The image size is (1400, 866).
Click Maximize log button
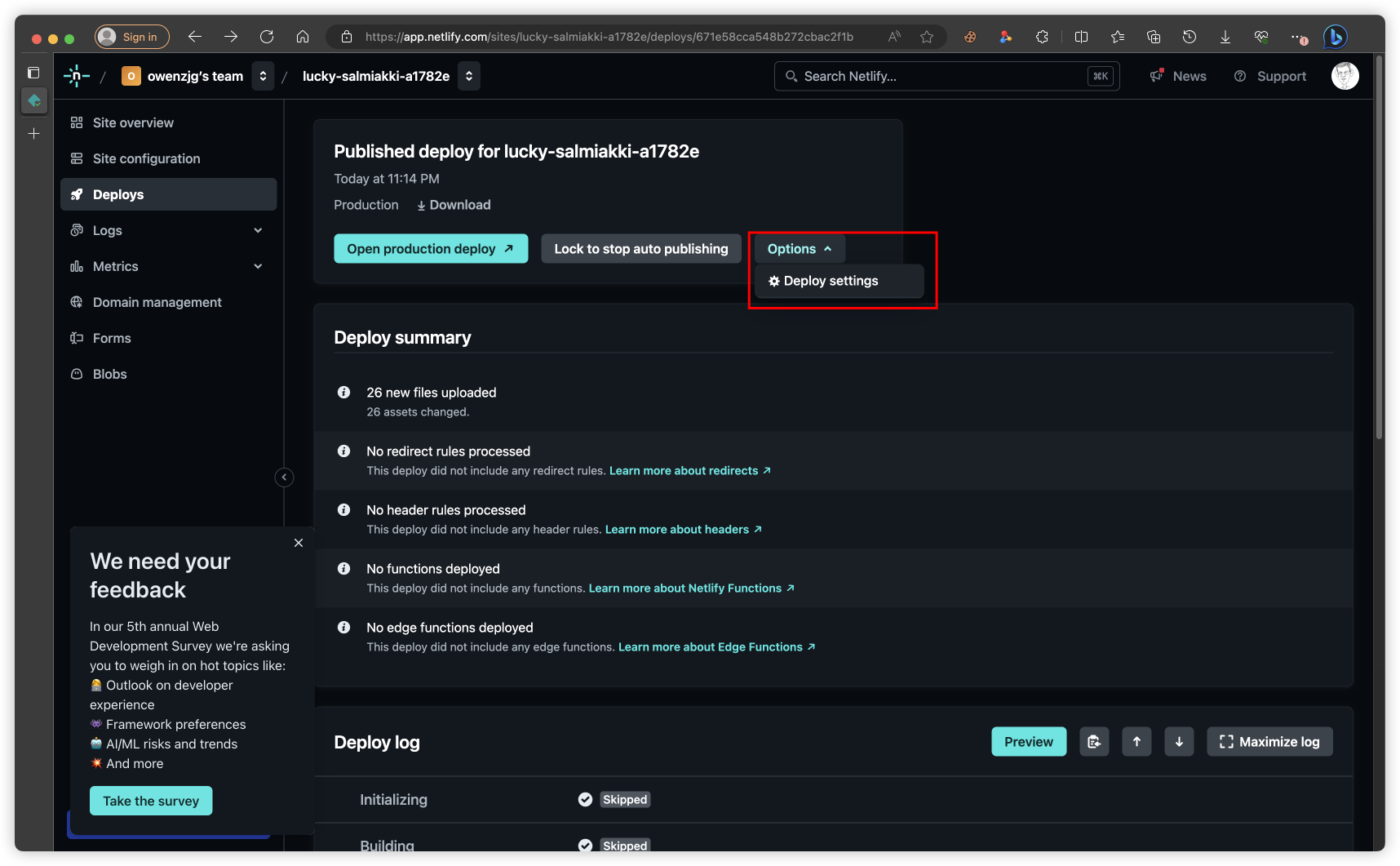[x=1269, y=742]
